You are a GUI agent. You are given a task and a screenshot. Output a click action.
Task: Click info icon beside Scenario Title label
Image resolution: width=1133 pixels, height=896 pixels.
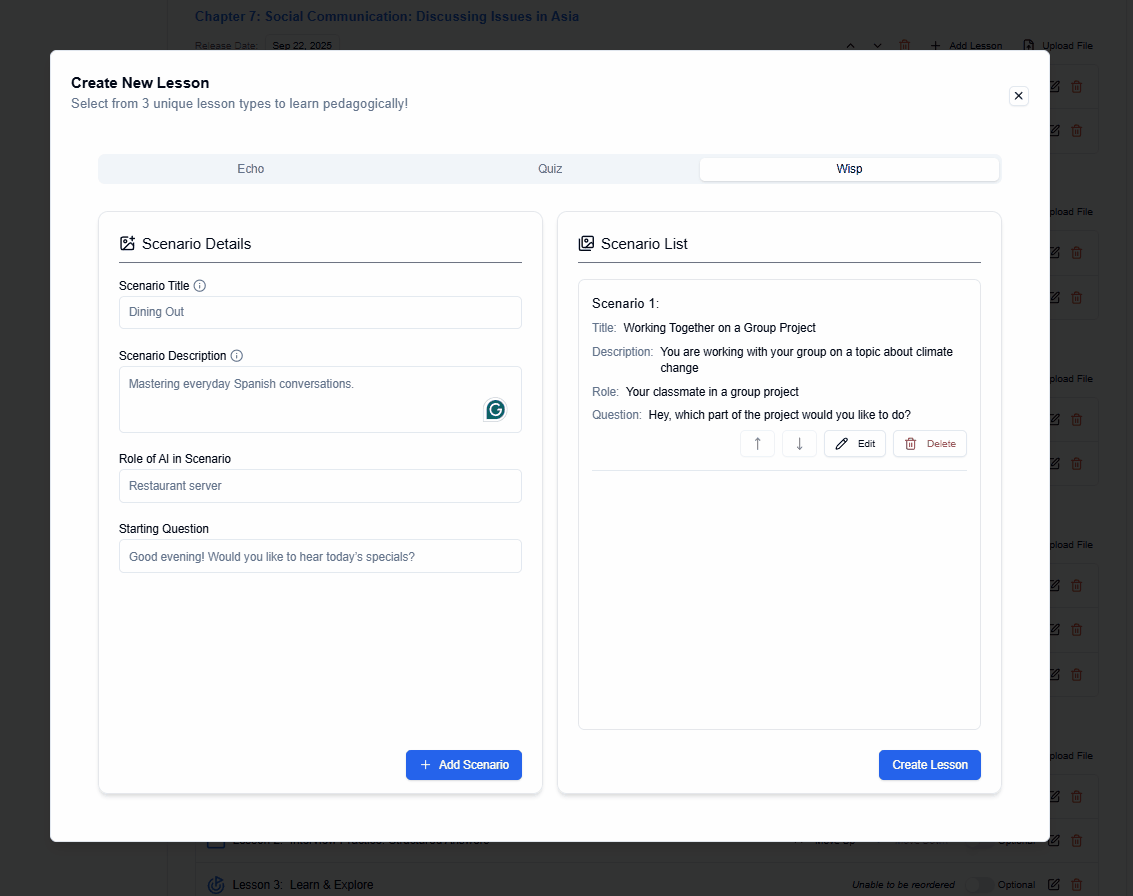coord(200,286)
